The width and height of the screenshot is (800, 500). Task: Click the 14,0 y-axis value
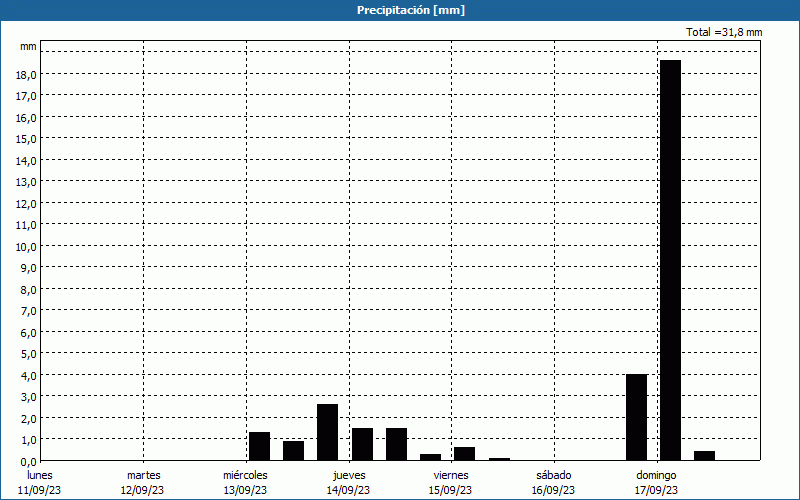click(26, 161)
